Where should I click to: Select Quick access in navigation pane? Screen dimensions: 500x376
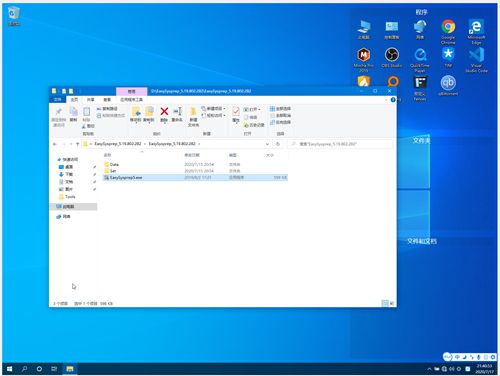68,159
